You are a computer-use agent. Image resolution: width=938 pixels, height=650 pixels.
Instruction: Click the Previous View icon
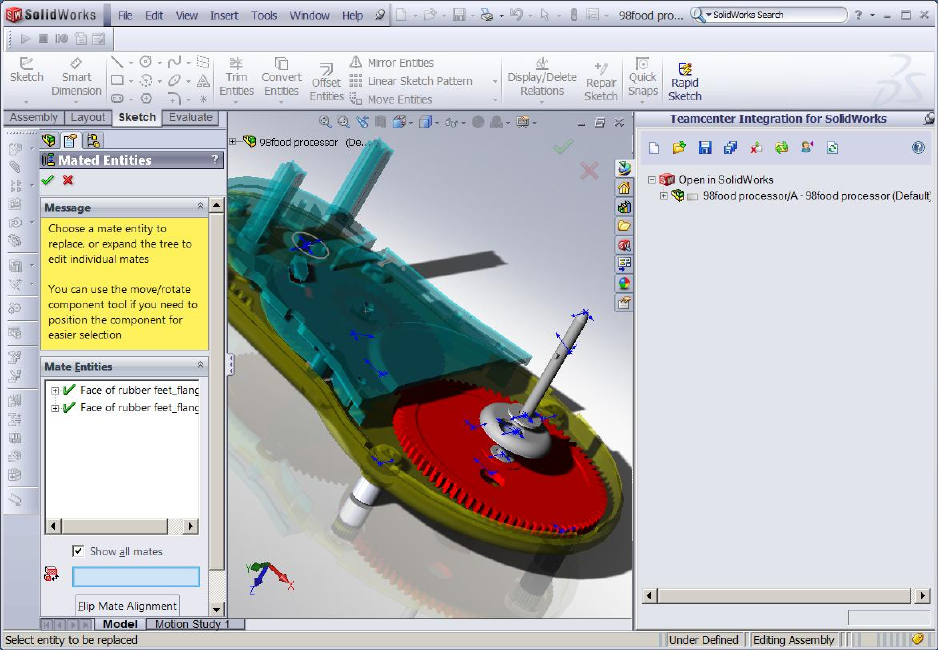point(362,122)
